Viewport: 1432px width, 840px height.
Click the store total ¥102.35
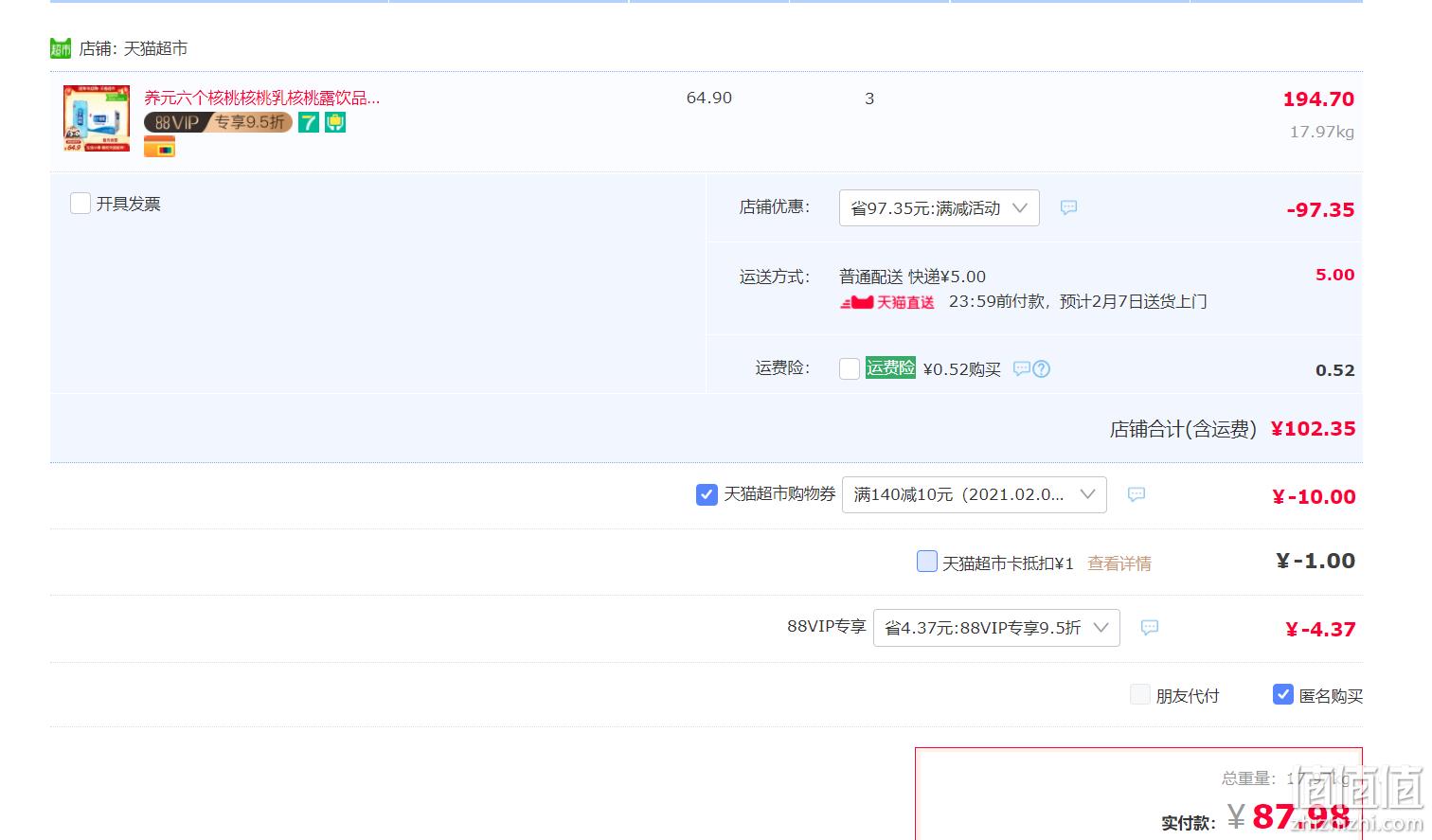coord(1313,429)
